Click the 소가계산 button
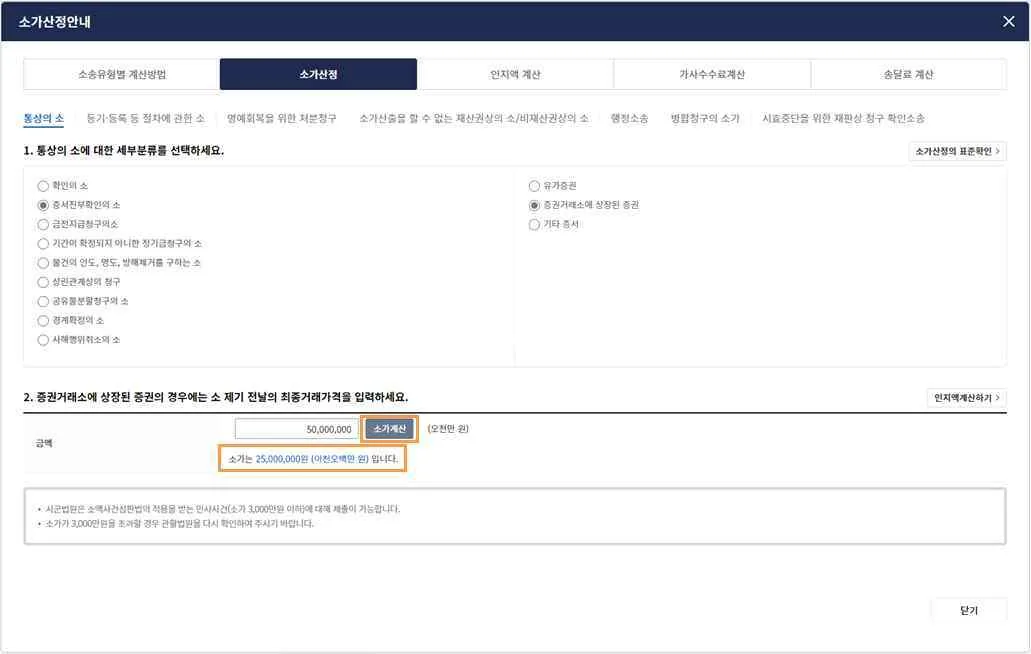This screenshot has width=1031, height=654. coord(389,429)
